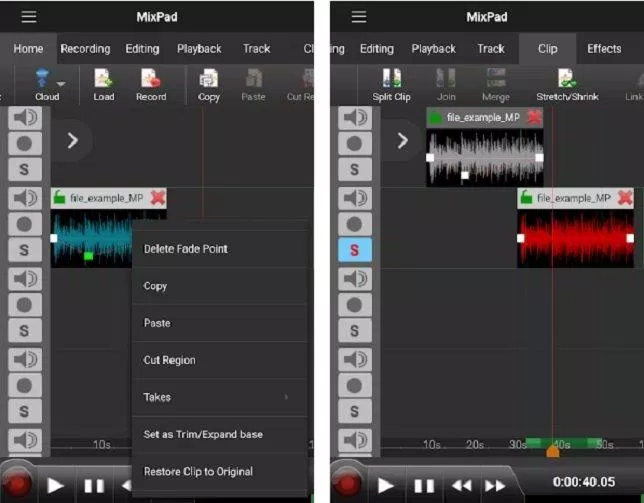Screen dimensions: 644x503
Task: Open the Recording tab on left screen
Action: (x=85, y=48)
